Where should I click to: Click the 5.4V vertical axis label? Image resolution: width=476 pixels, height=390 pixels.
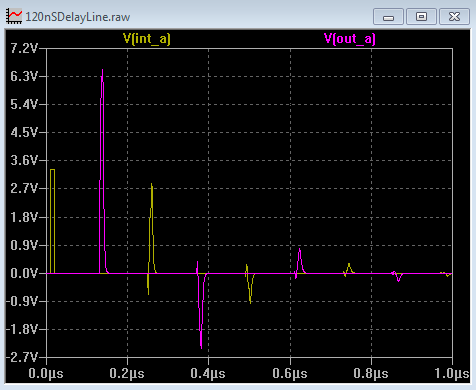(24, 105)
